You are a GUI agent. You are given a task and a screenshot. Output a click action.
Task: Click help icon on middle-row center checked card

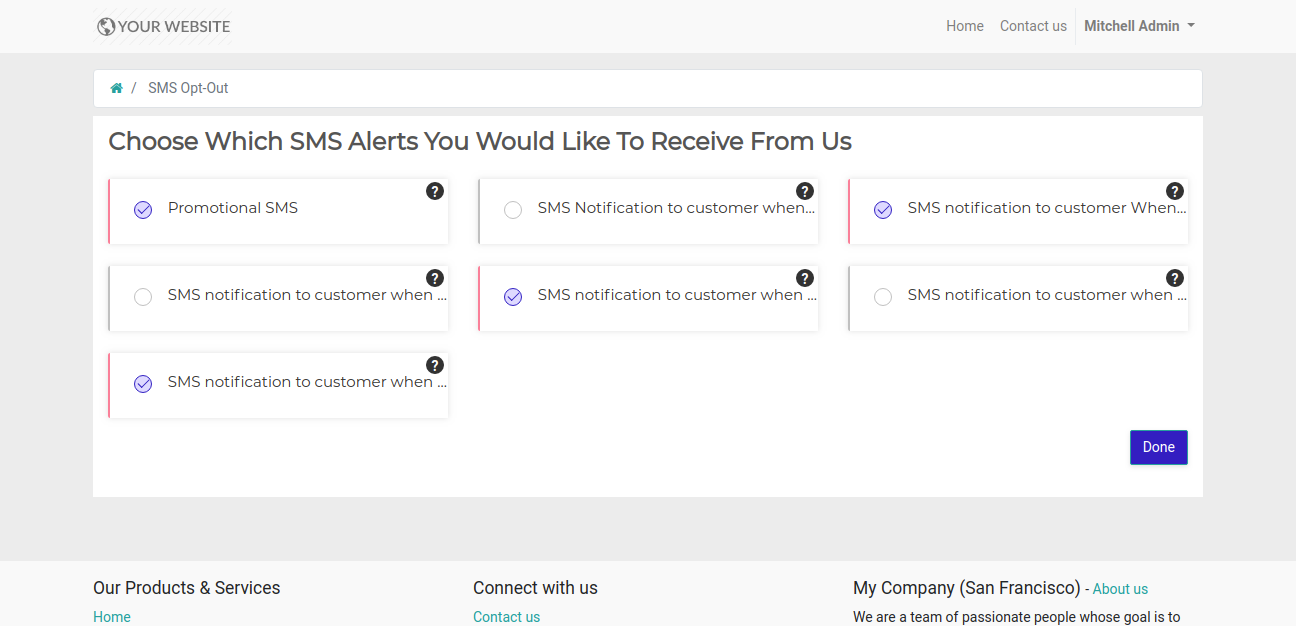coord(805,278)
